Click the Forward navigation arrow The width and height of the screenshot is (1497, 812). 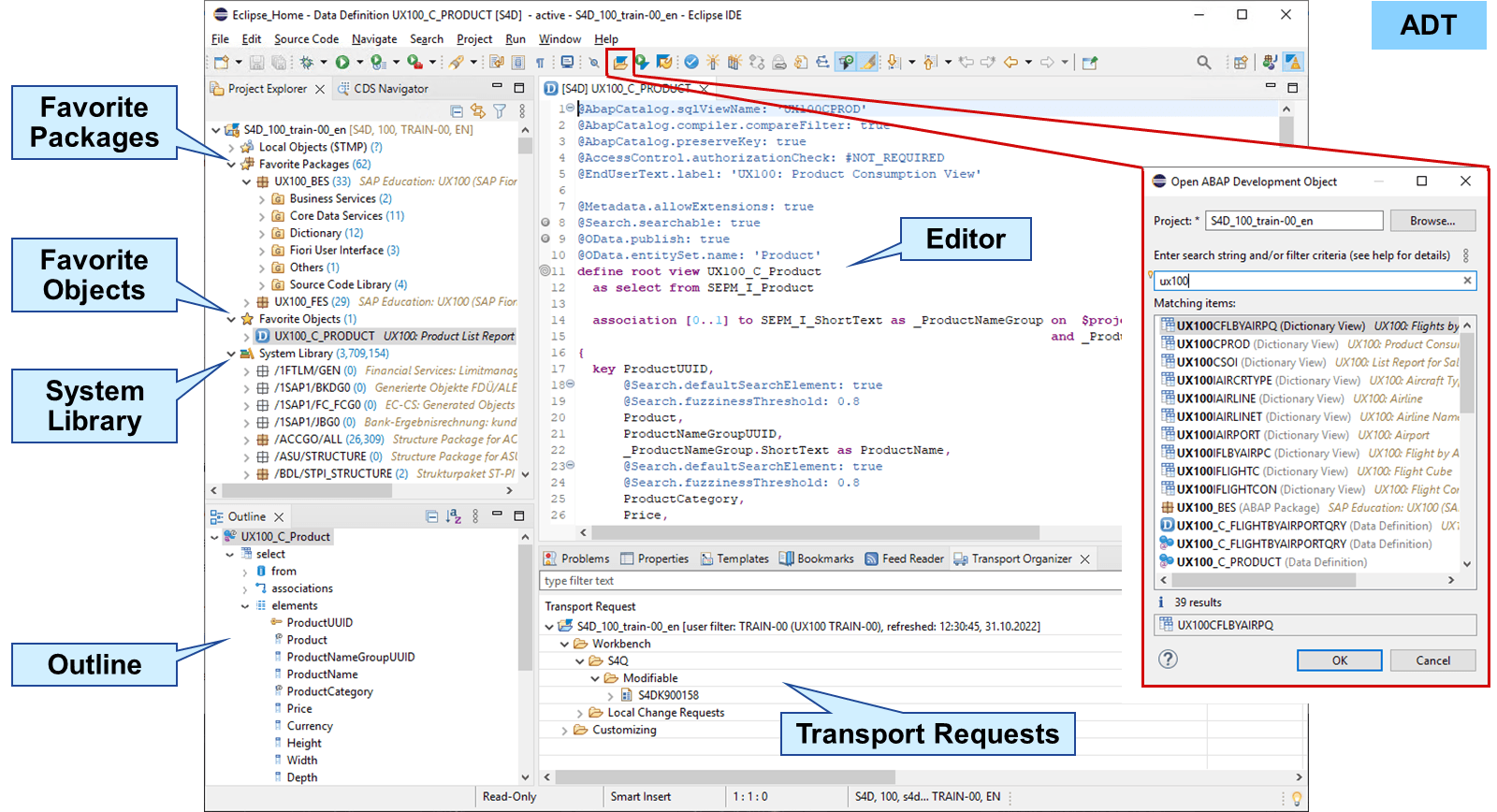pos(1047,62)
